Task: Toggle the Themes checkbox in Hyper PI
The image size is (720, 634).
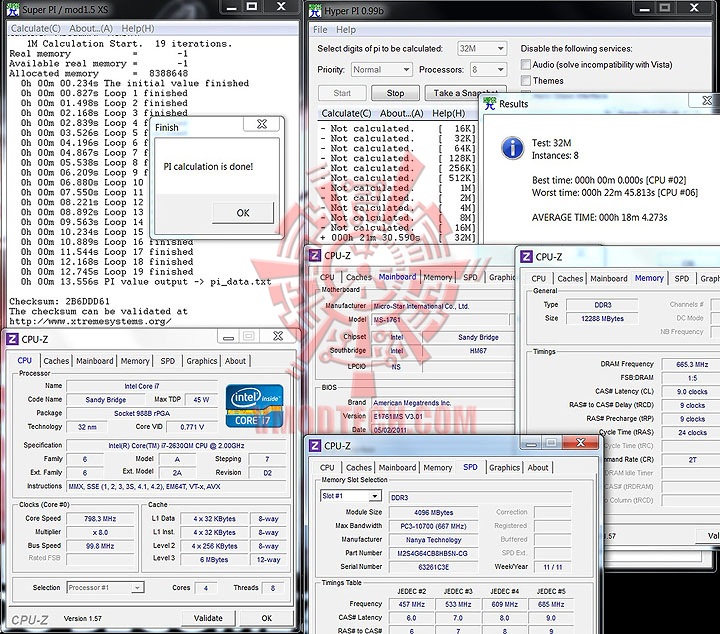Action: (x=526, y=80)
